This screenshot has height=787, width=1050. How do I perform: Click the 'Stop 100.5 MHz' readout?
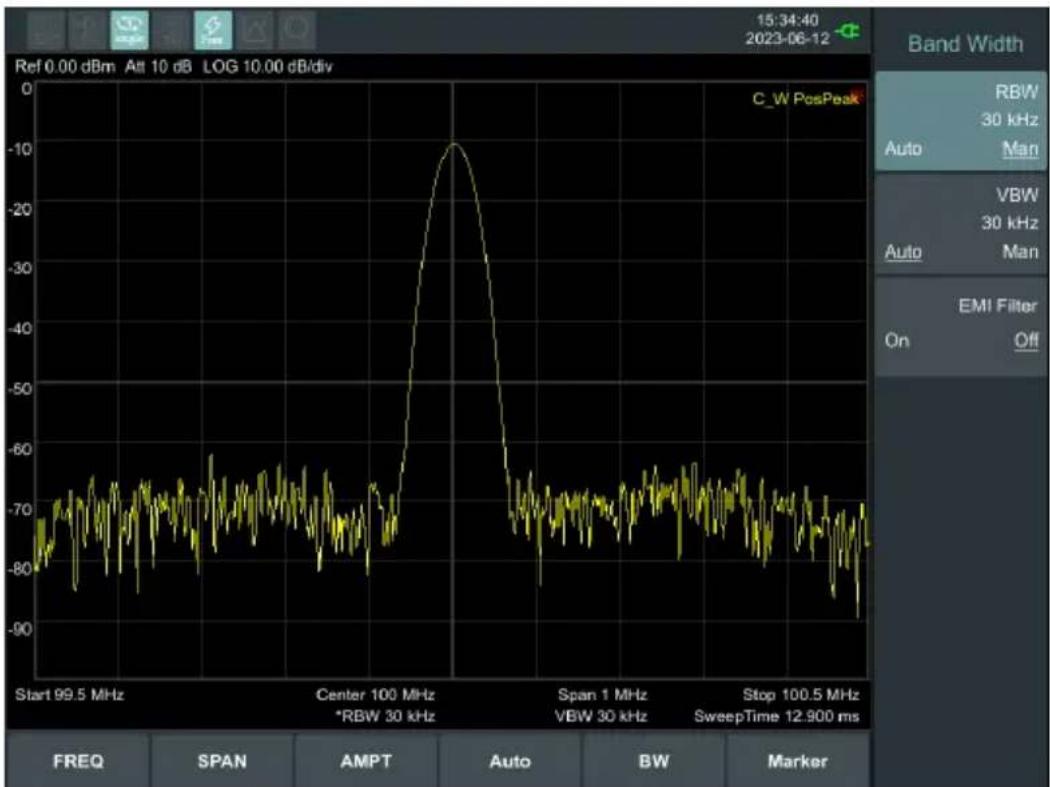[801, 695]
